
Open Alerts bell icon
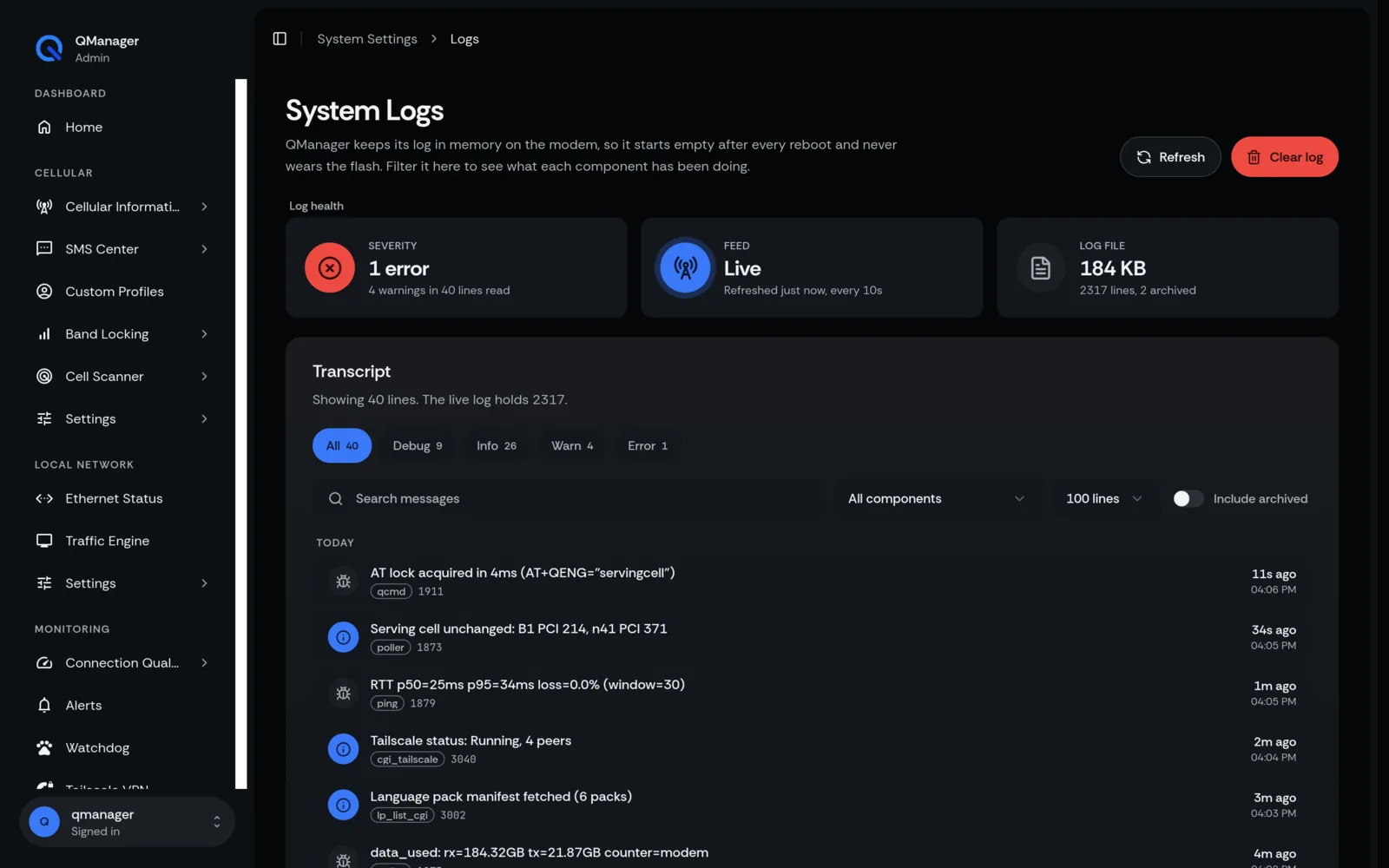click(44, 706)
